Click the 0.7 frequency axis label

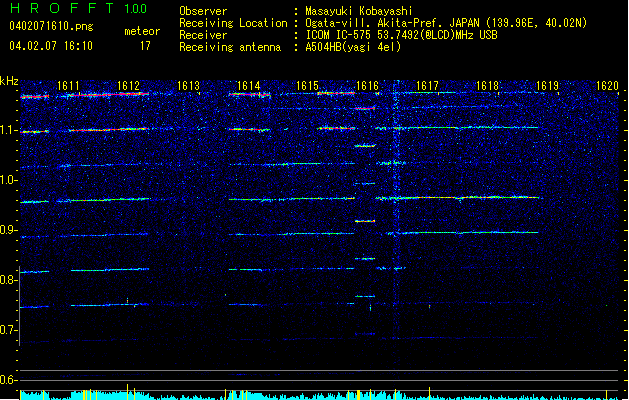9,330
